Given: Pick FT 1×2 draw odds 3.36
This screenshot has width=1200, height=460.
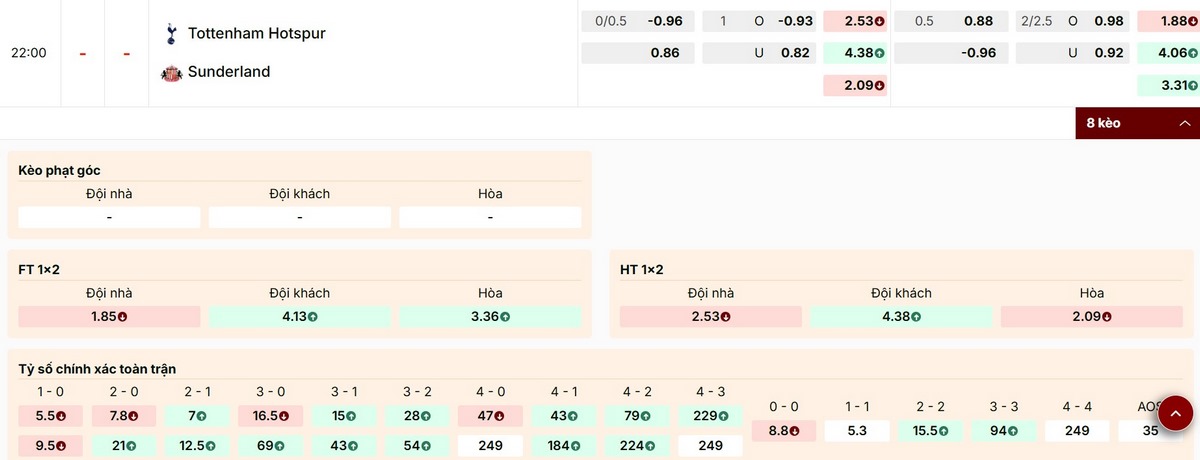Looking at the screenshot, I should click(490, 317).
